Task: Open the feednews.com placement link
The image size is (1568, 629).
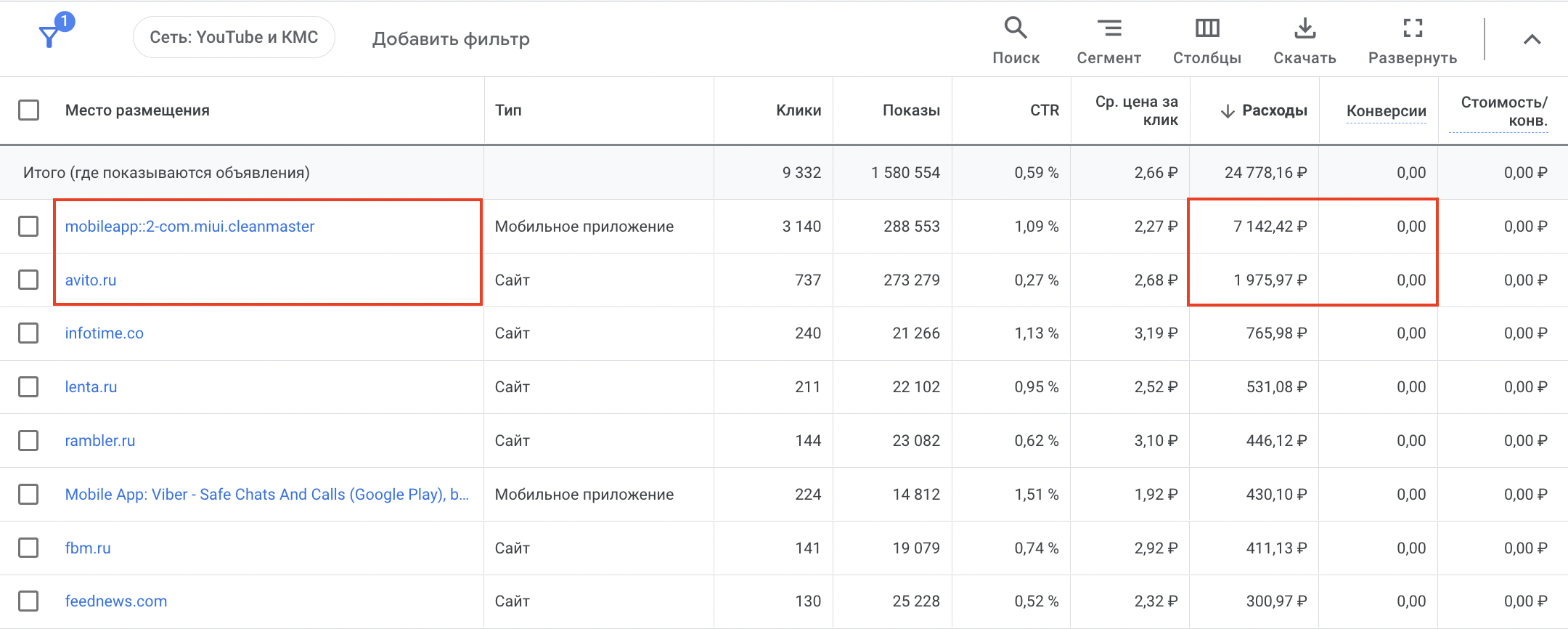Action: 116,601
